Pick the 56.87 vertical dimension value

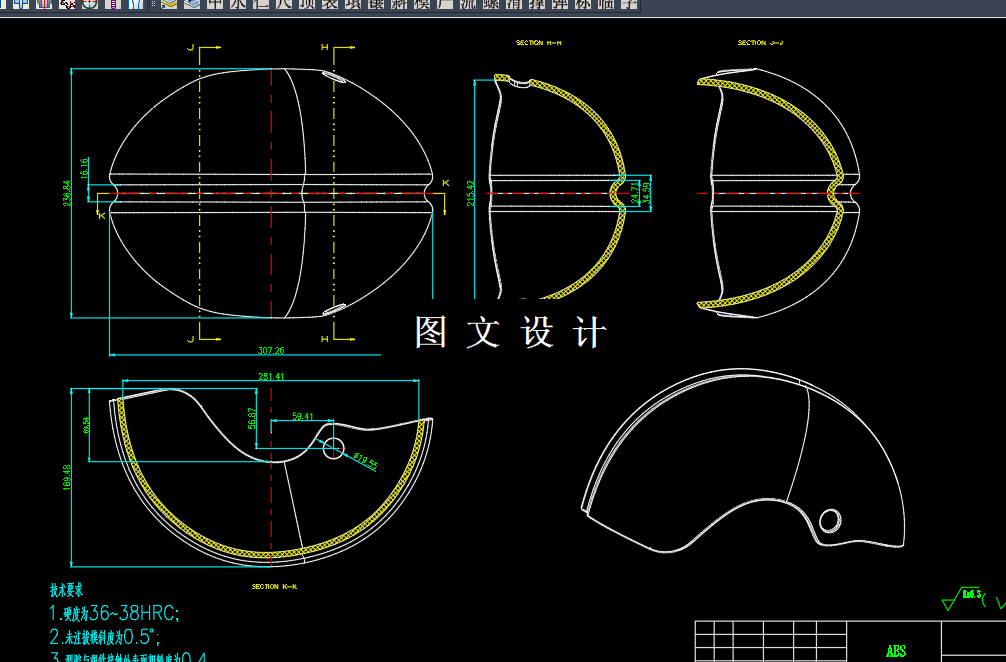252,418
